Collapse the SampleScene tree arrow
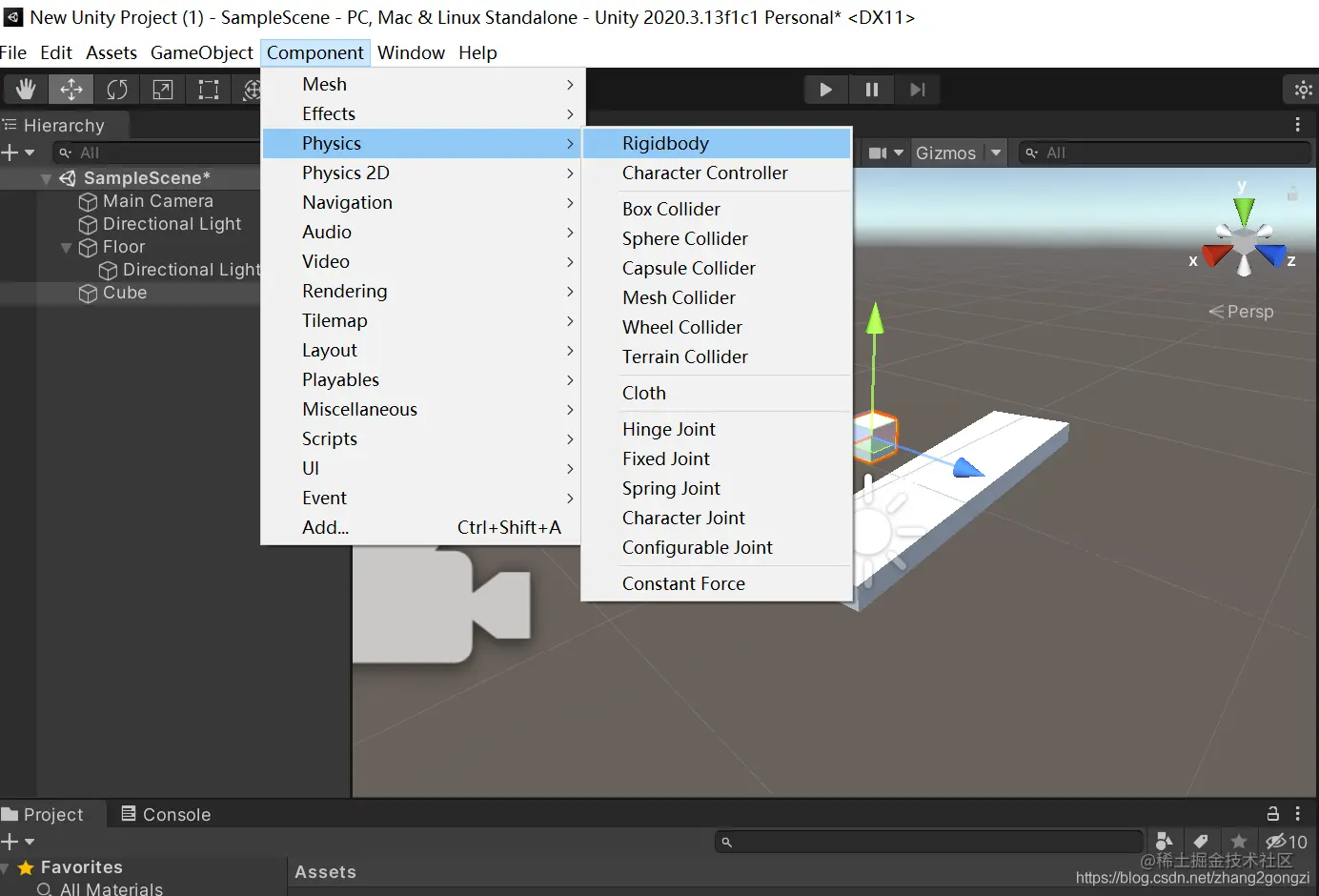 46,178
